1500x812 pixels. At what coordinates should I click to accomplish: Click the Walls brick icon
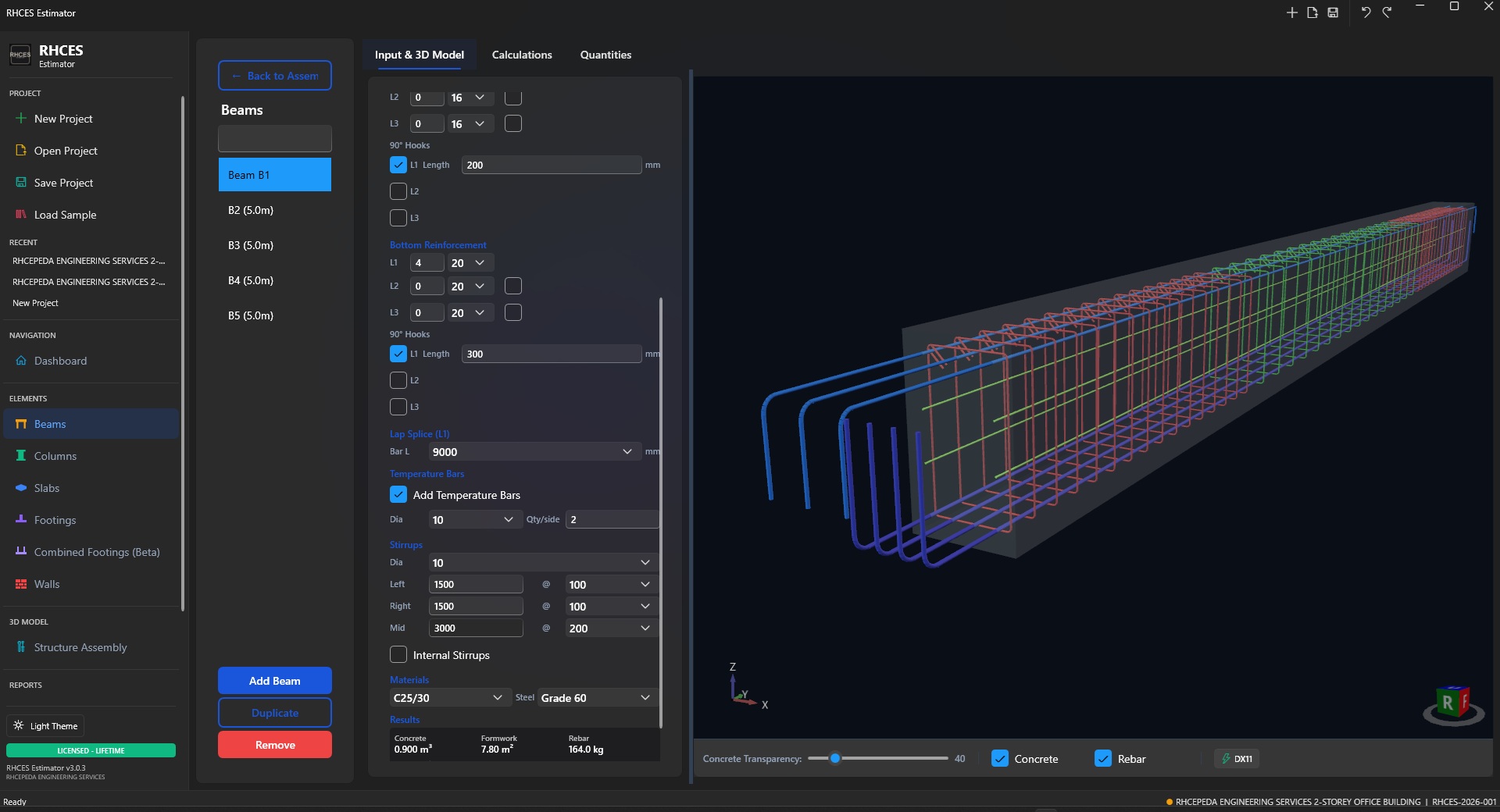pos(21,583)
